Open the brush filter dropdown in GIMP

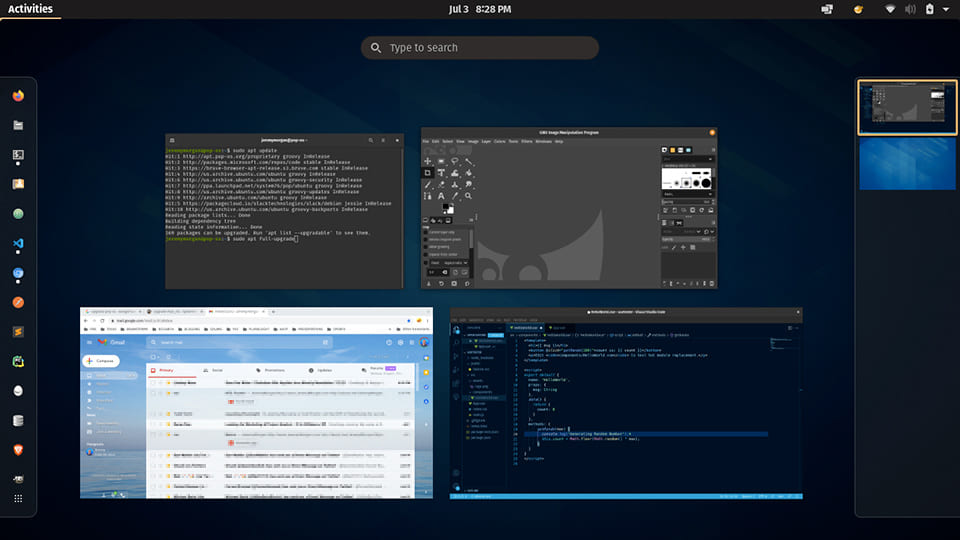tap(688, 159)
